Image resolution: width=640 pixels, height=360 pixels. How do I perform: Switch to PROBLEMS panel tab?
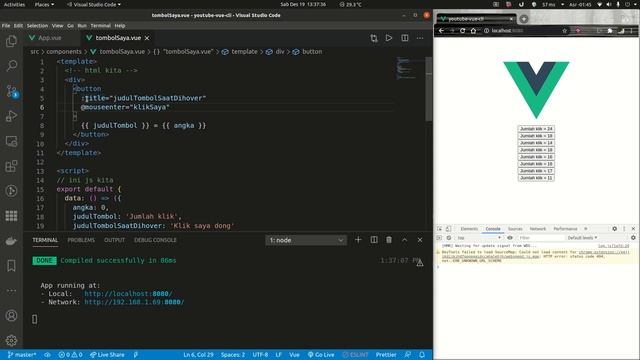(x=81, y=240)
